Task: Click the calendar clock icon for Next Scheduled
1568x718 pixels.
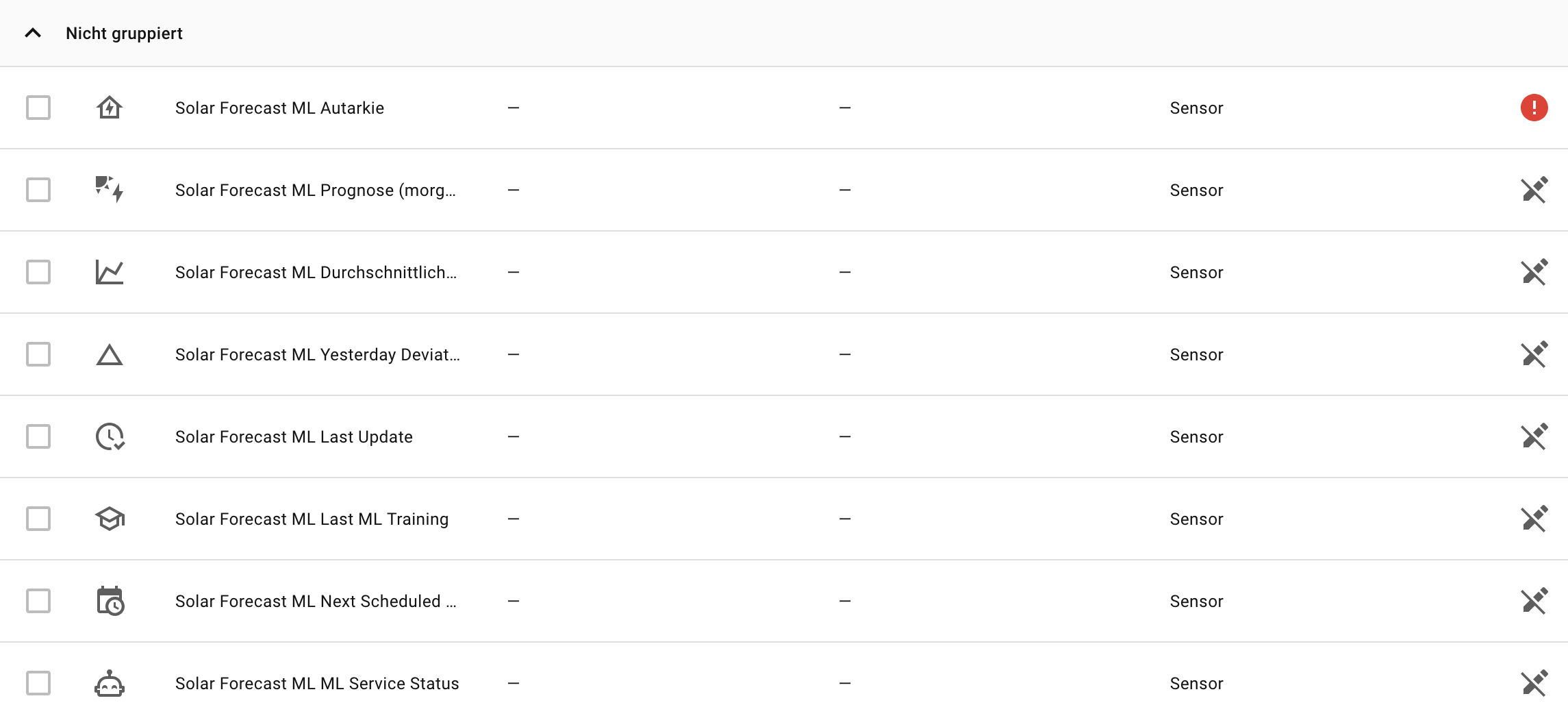Action: pos(110,601)
